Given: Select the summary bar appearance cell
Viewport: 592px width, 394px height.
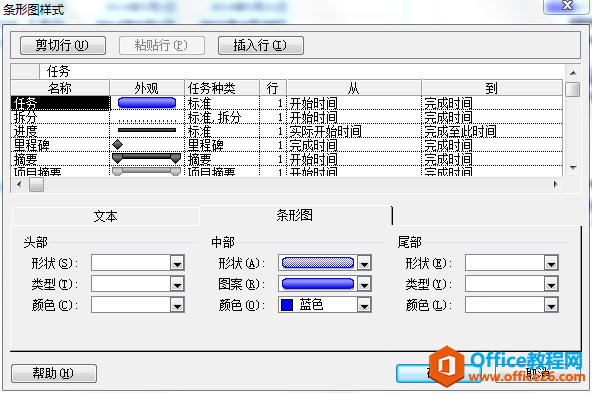Looking at the screenshot, I should pos(147,158).
